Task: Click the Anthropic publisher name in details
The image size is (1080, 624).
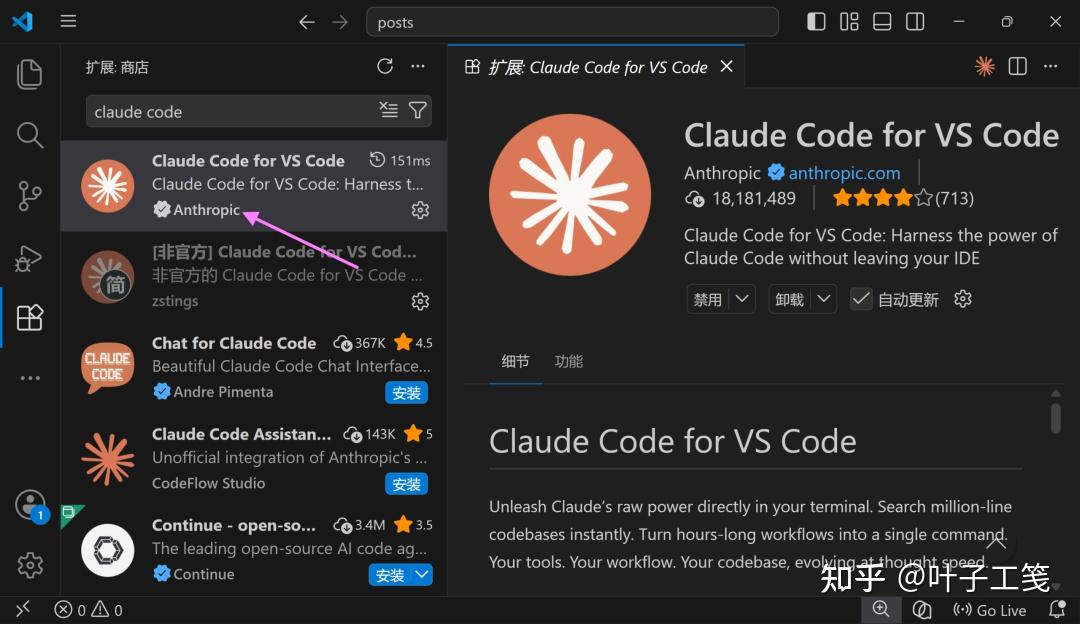Action: point(722,173)
